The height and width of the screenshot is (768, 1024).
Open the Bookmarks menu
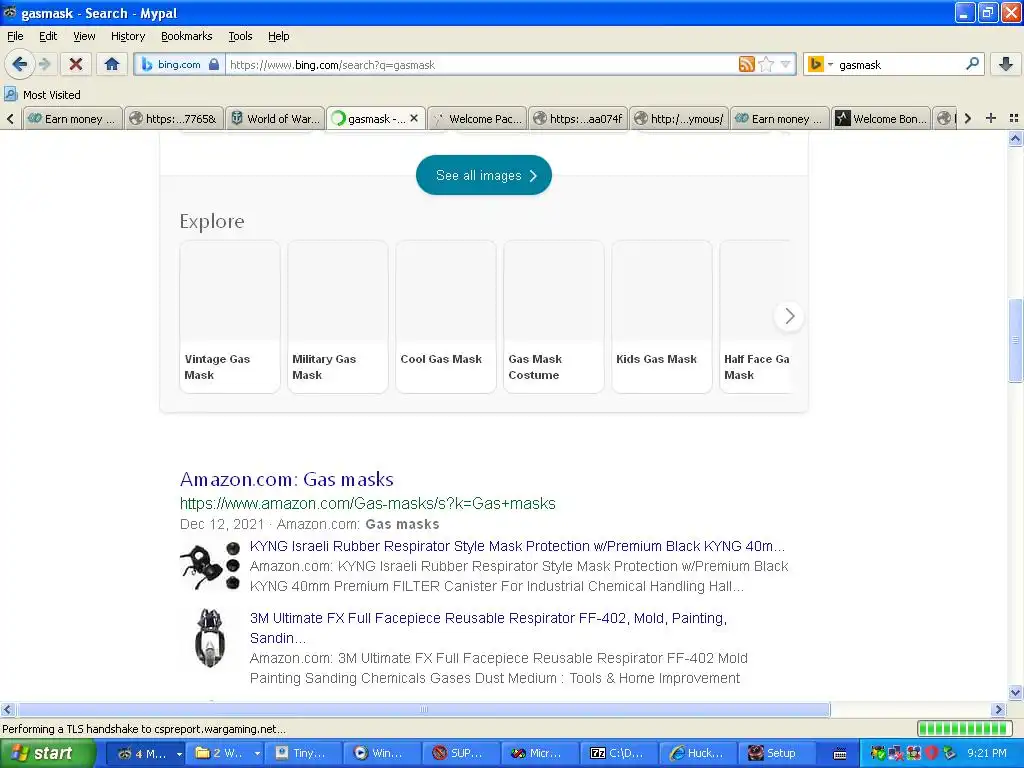tap(186, 36)
